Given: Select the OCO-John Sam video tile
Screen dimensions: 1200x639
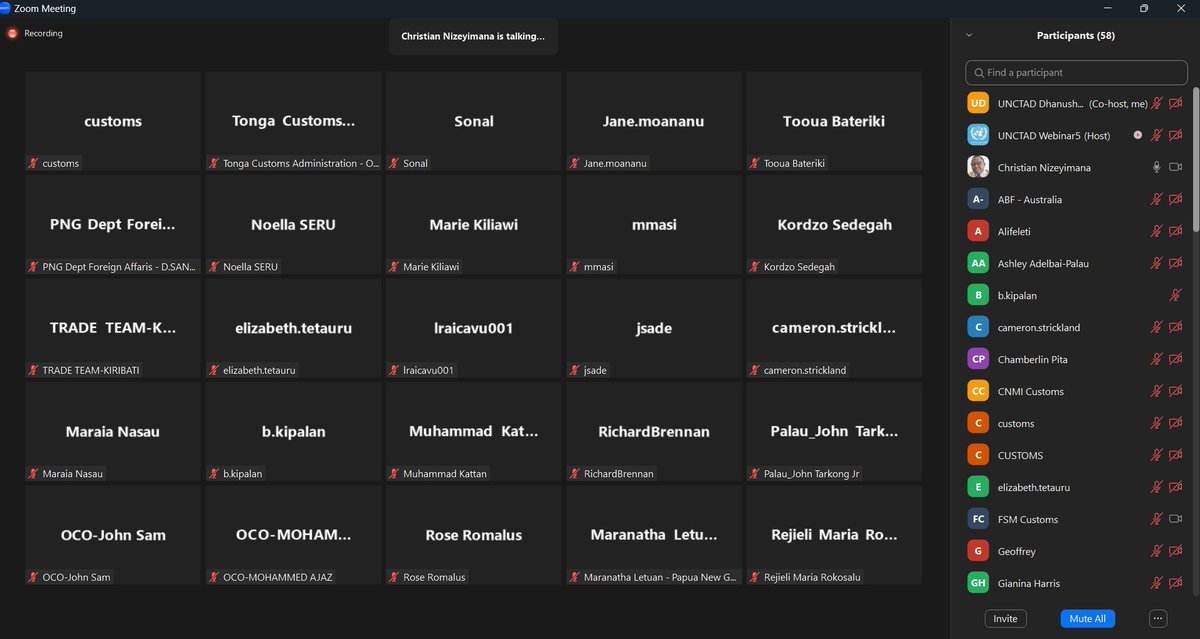Looking at the screenshot, I should pyautogui.click(x=113, y=535).
